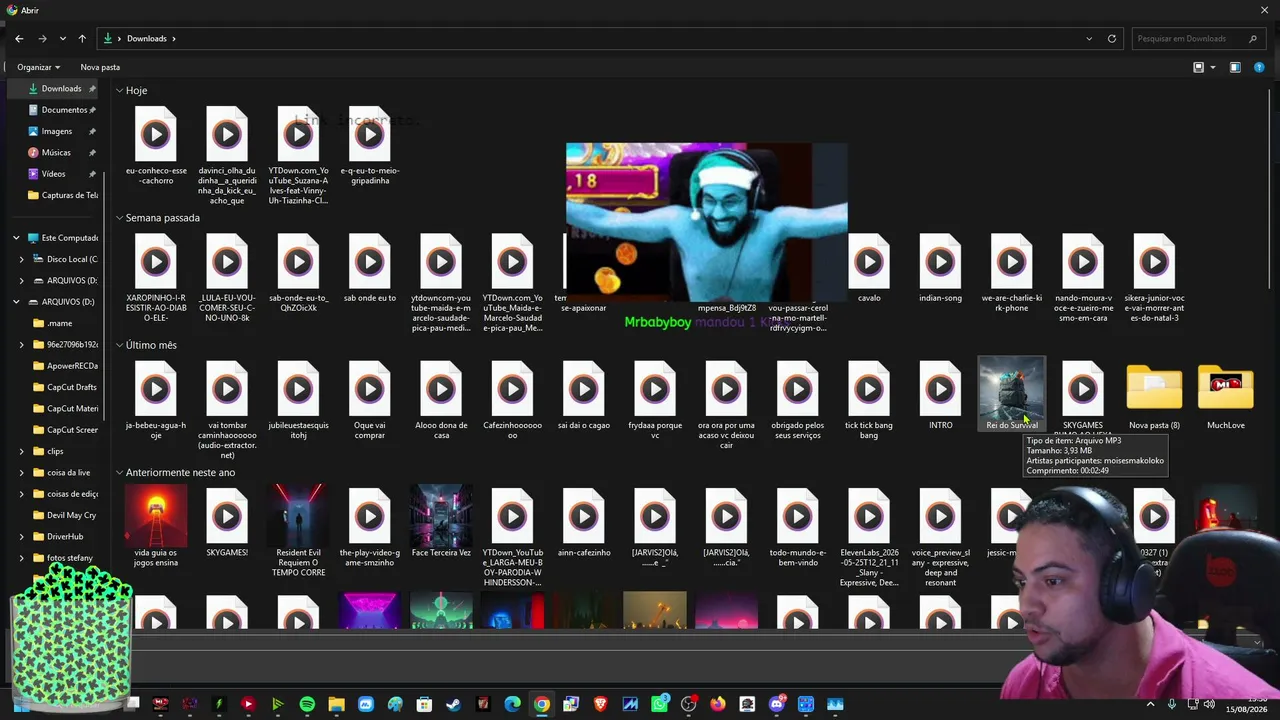Image resolution: width=1280 pixels, height=720 pixels.
Task: Collapse the Hoje group
Action: (x=119, y=91)
